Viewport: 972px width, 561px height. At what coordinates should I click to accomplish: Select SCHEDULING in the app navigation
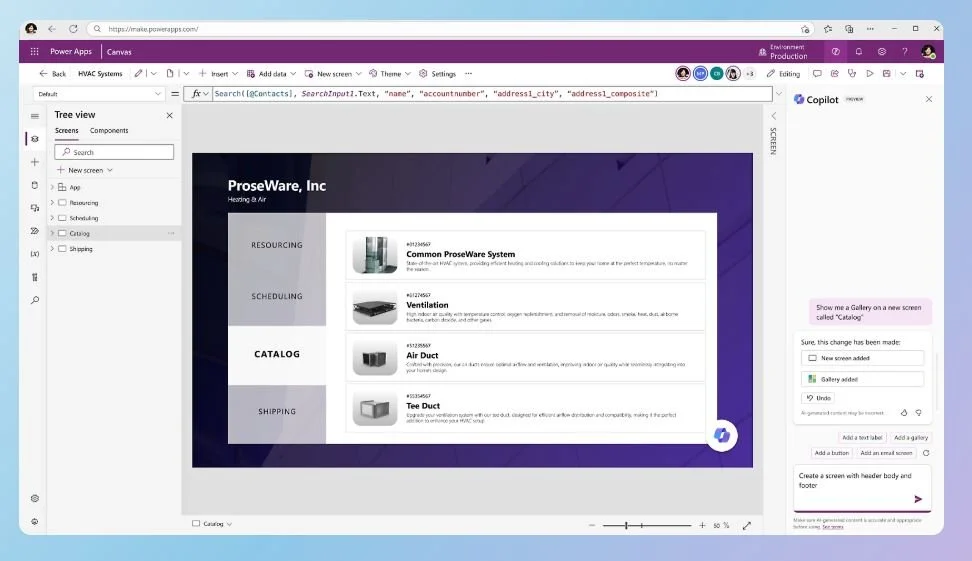(276, 296)
